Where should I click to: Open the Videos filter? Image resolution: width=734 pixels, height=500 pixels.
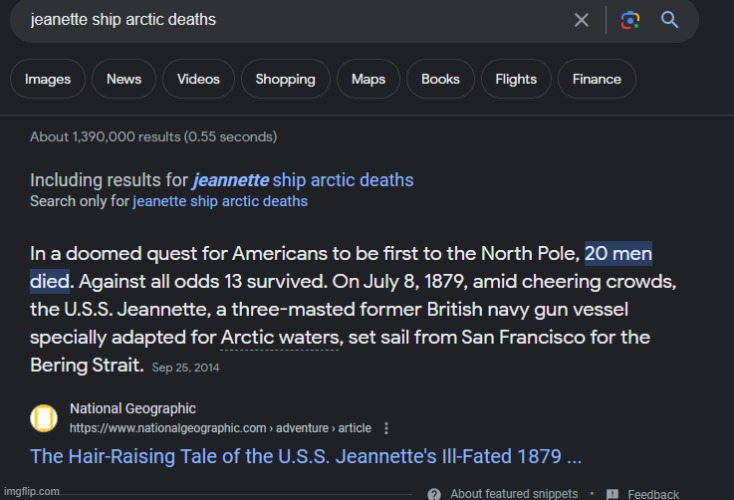pos(198,79)
